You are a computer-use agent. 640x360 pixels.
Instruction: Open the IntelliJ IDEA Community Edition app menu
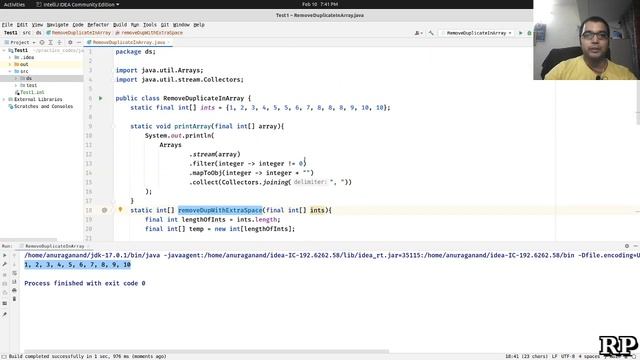pos(78,4)
